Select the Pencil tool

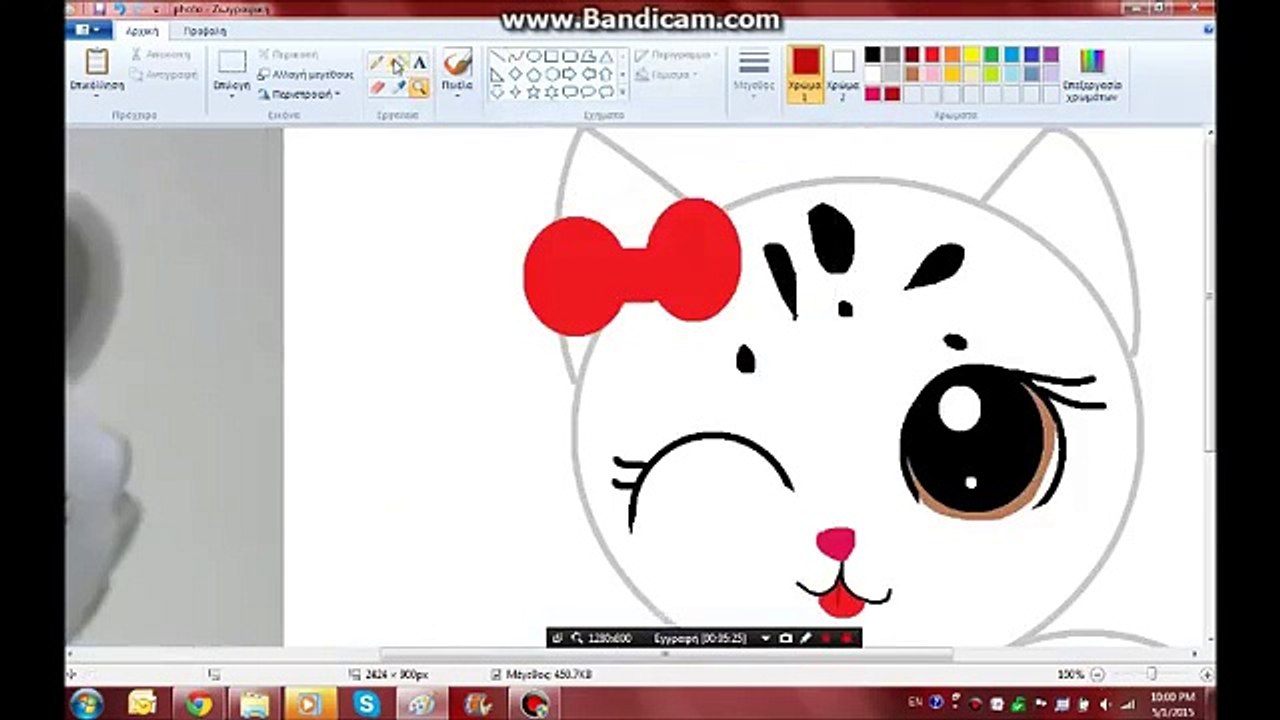click(x=377, y=64)
